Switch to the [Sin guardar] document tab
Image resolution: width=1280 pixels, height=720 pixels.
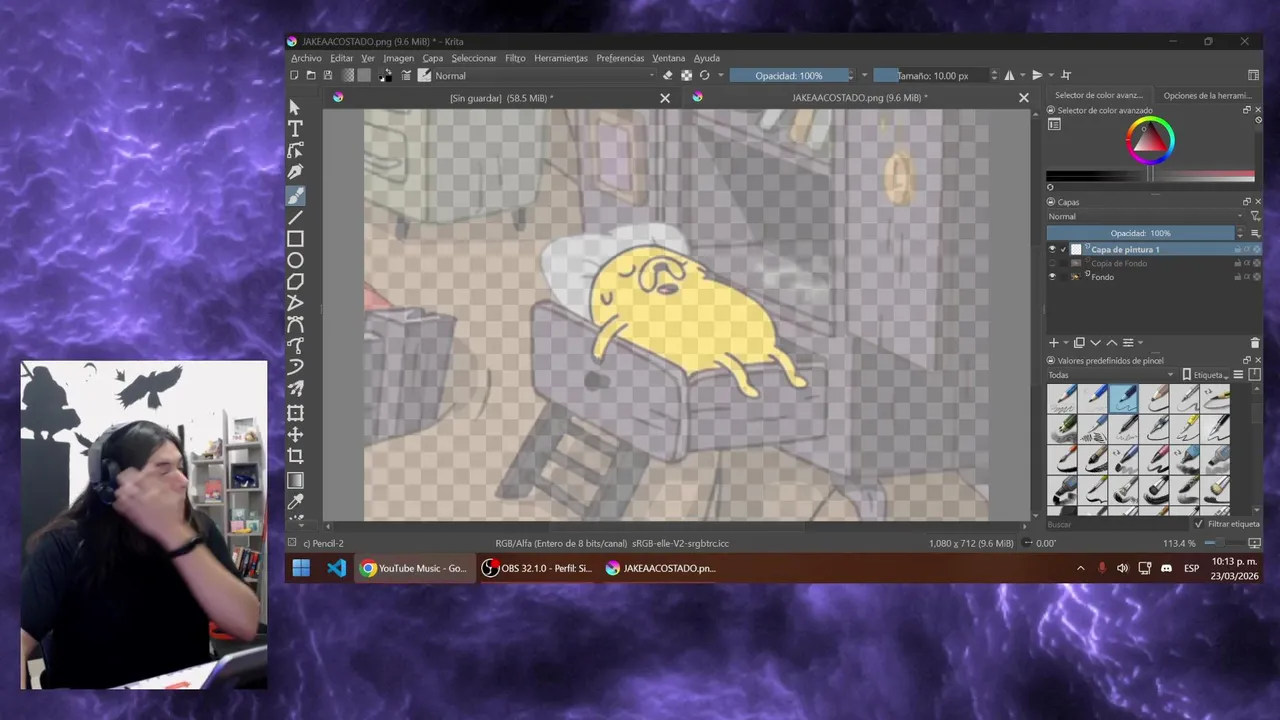point(501,98)
